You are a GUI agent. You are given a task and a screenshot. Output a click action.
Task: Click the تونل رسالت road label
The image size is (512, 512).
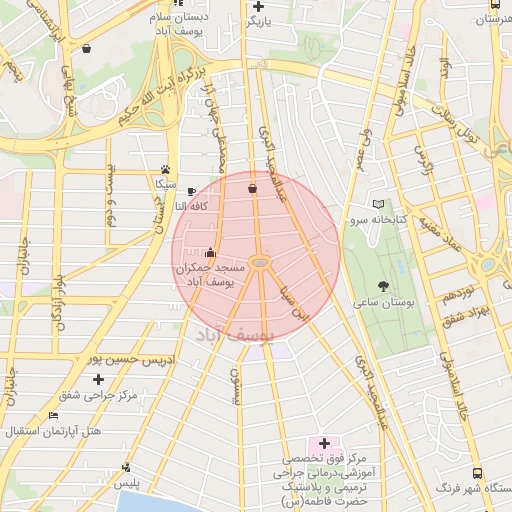pyautogui.click(x=456, y=125)
